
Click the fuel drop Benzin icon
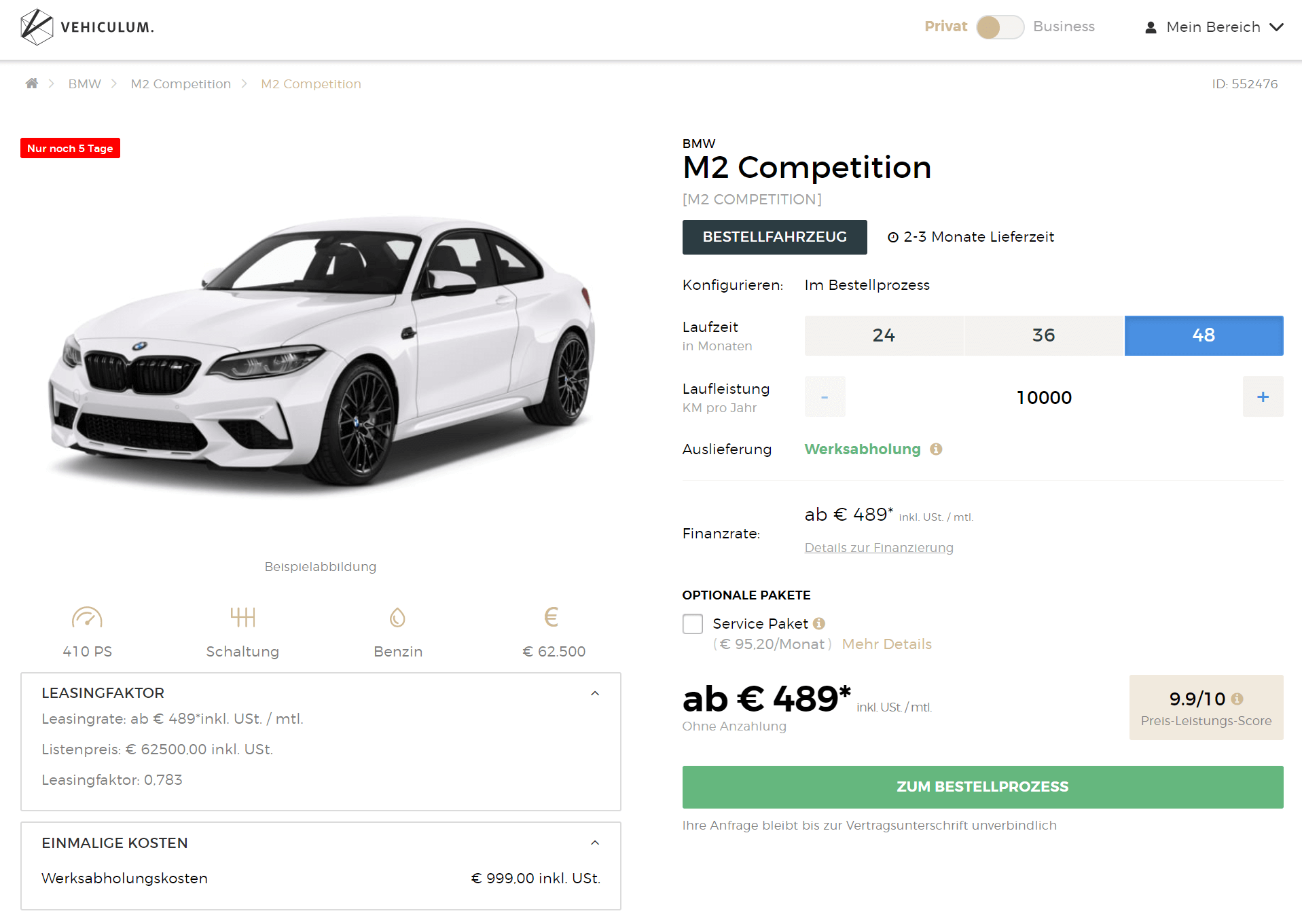click(x=397, y=618)
